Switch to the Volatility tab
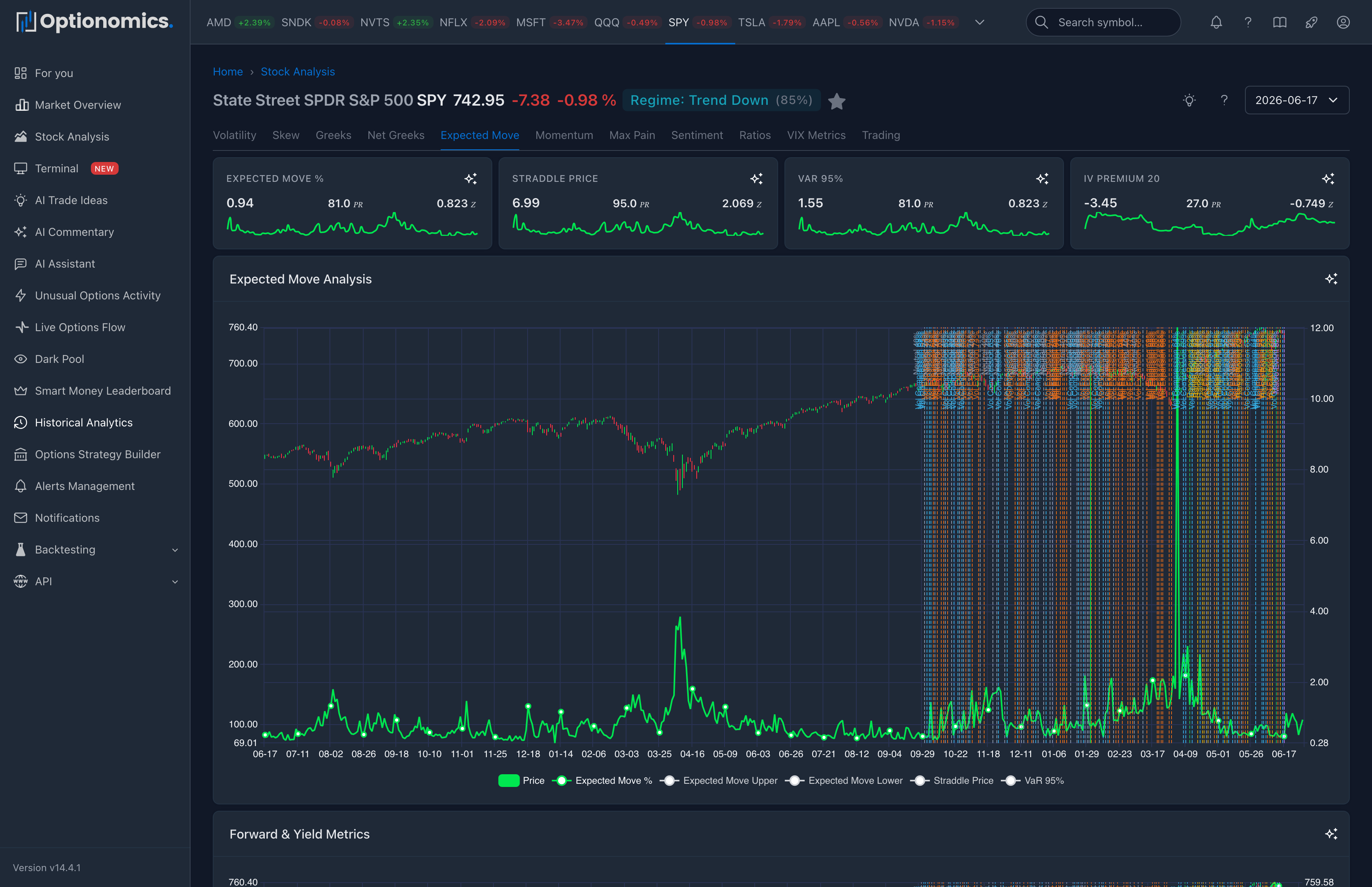Screen dimensions: 1372x887 [234, 135]
